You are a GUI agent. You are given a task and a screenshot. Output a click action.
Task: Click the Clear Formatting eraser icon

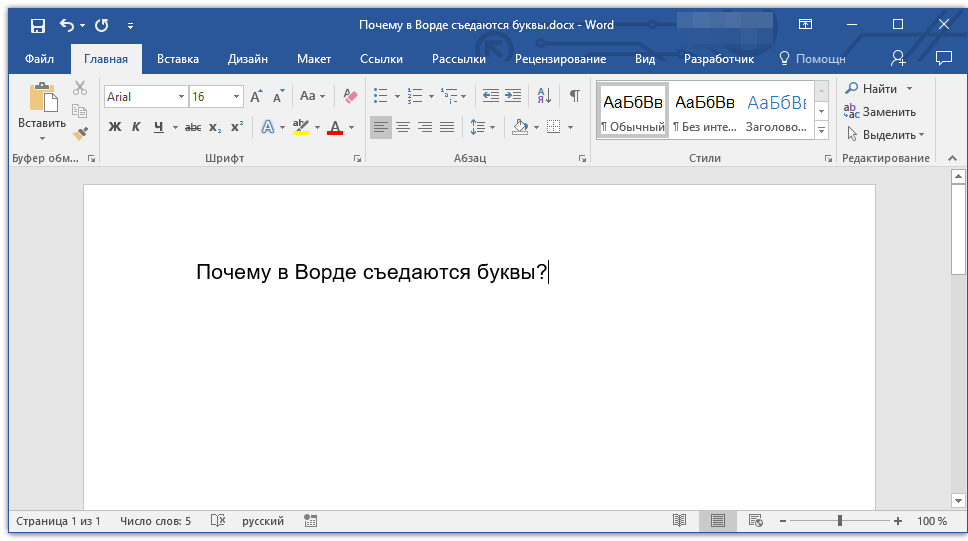pyautogui.click(x=349, y=97)
